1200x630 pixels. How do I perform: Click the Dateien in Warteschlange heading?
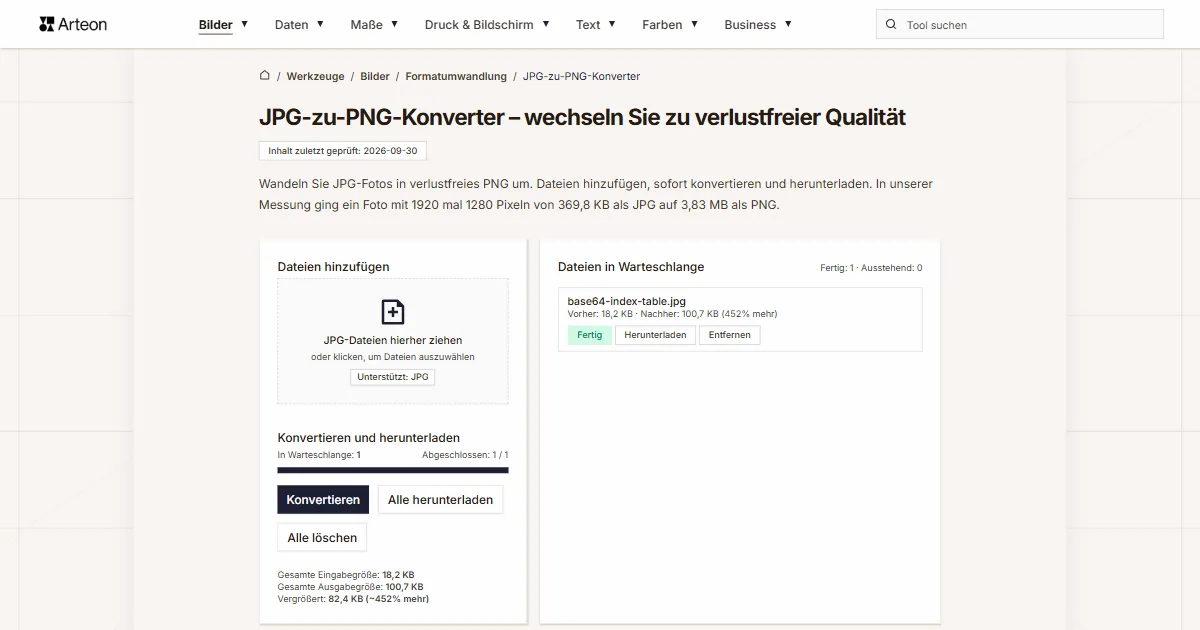coord(631,267)
